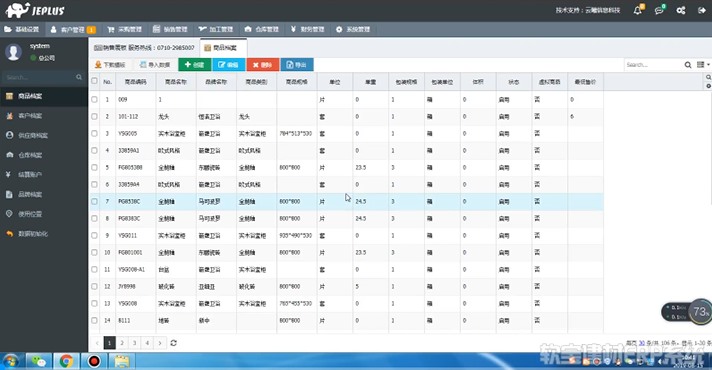Click the sidebar search magnifier icon
Screen dimensions: 712x370
point(79,77)
